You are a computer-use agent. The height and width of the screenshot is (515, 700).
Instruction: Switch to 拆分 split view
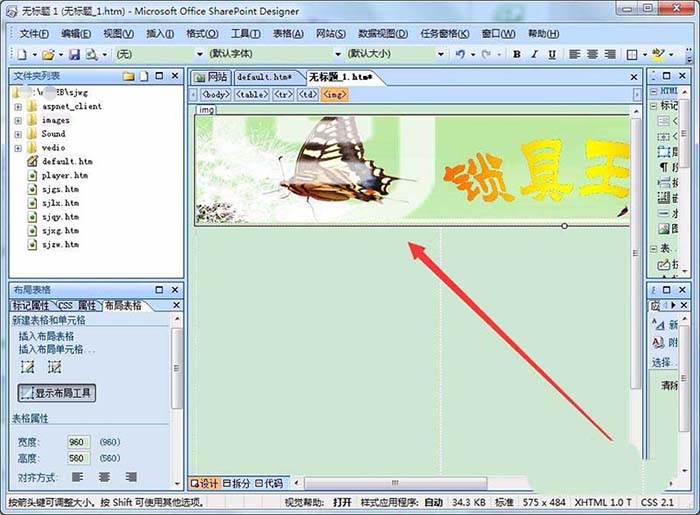point(237,483)
